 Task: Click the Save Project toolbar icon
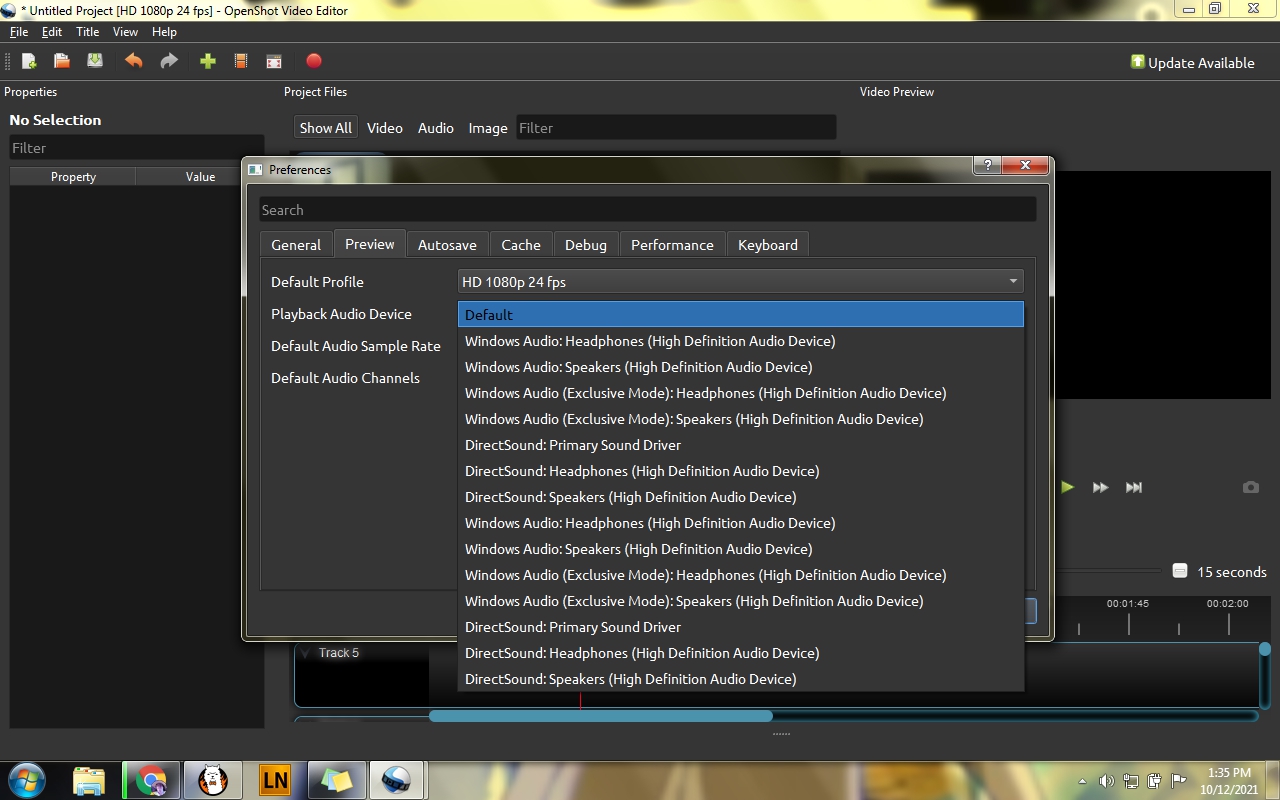(94, 61)
